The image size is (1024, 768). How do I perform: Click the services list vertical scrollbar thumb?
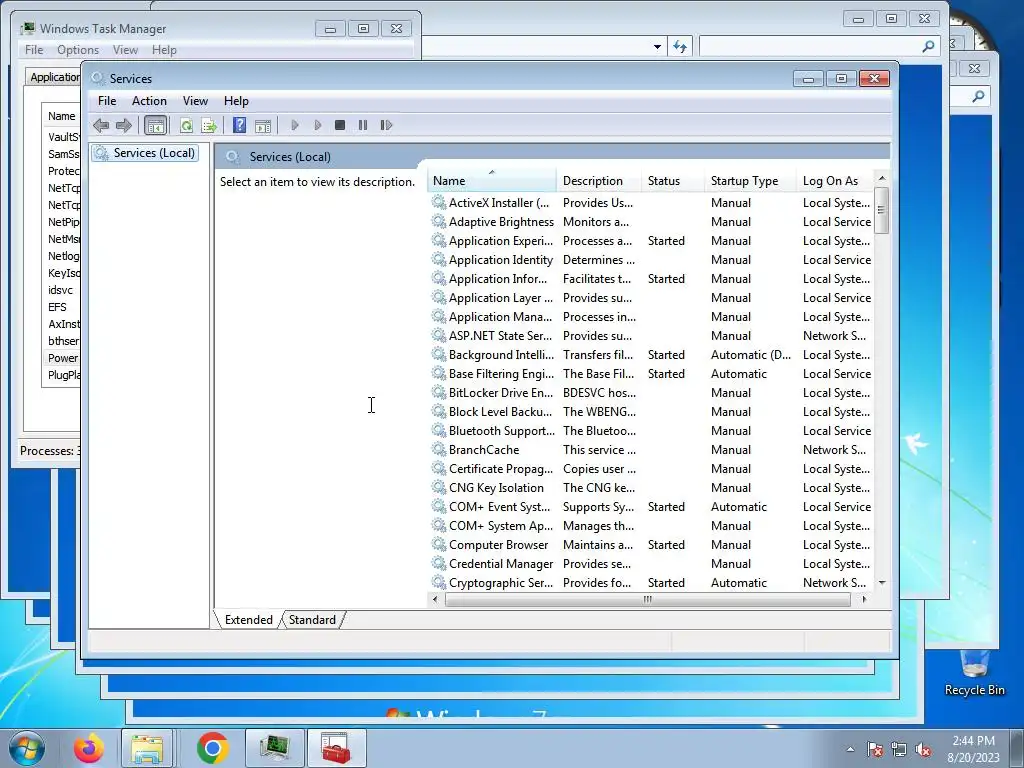coord(882,210)
